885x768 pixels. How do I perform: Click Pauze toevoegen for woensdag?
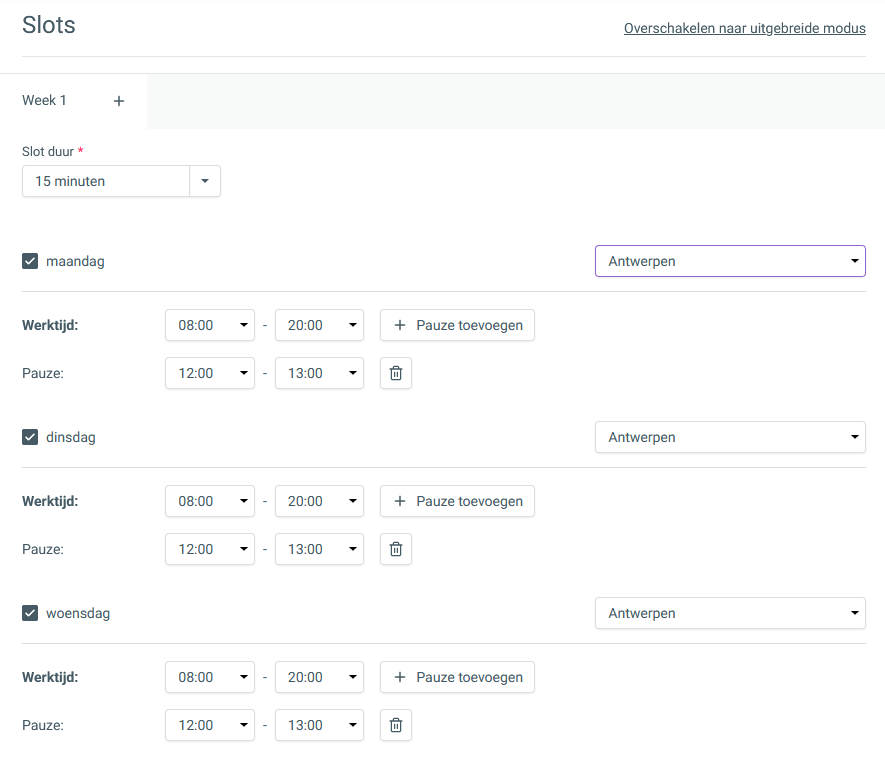(457, 677)
